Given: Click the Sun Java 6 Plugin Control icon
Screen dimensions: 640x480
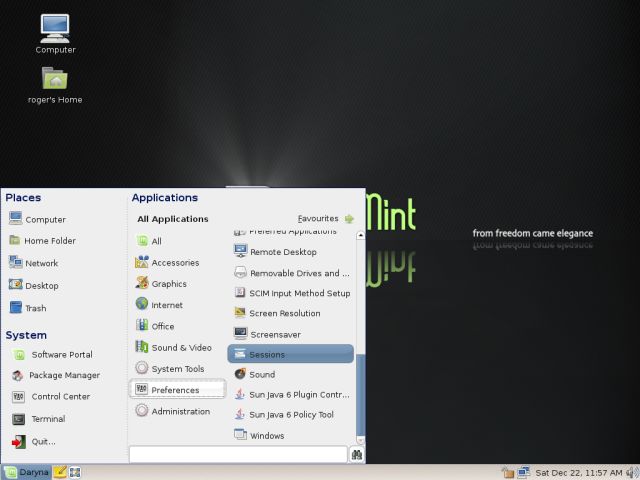Looking at the screenshot, I should pos(240,394).
